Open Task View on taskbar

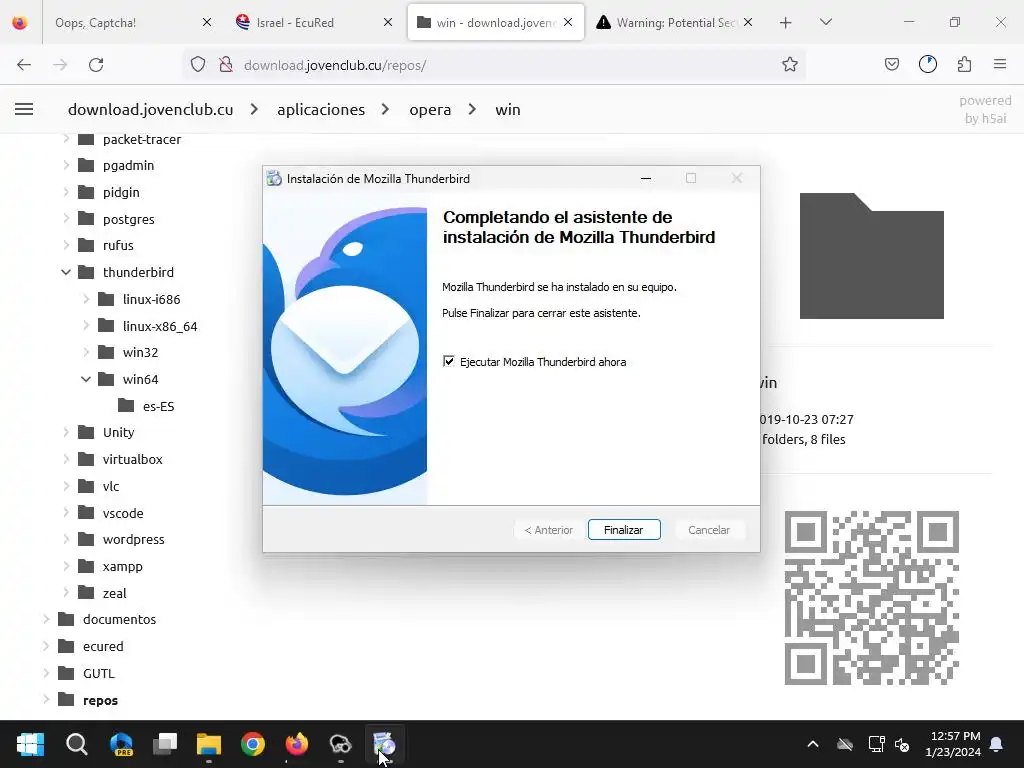pyautogui.click(x=165, y=744)
